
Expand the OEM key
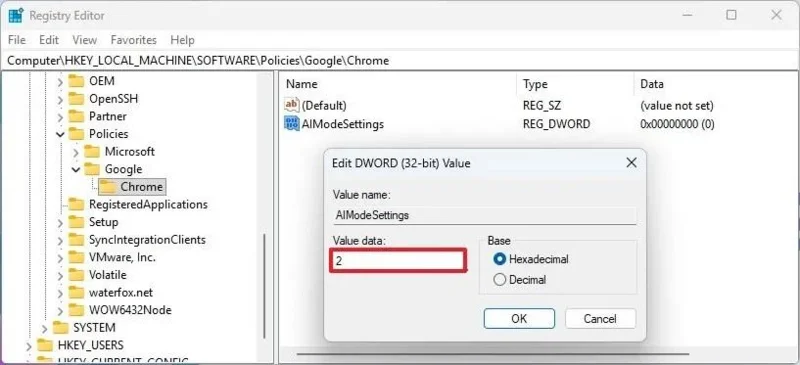60,81
